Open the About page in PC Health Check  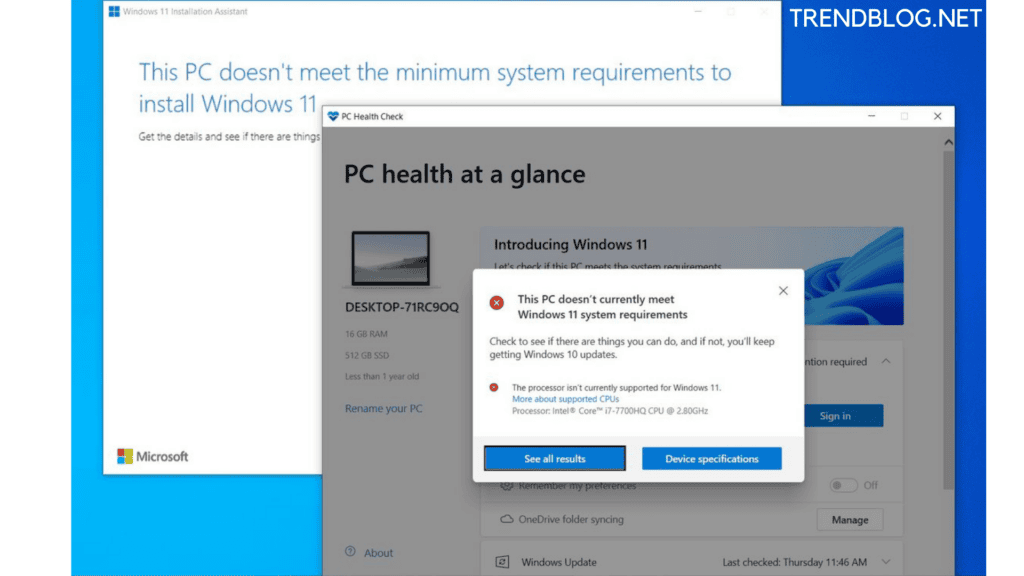[378, 552]
